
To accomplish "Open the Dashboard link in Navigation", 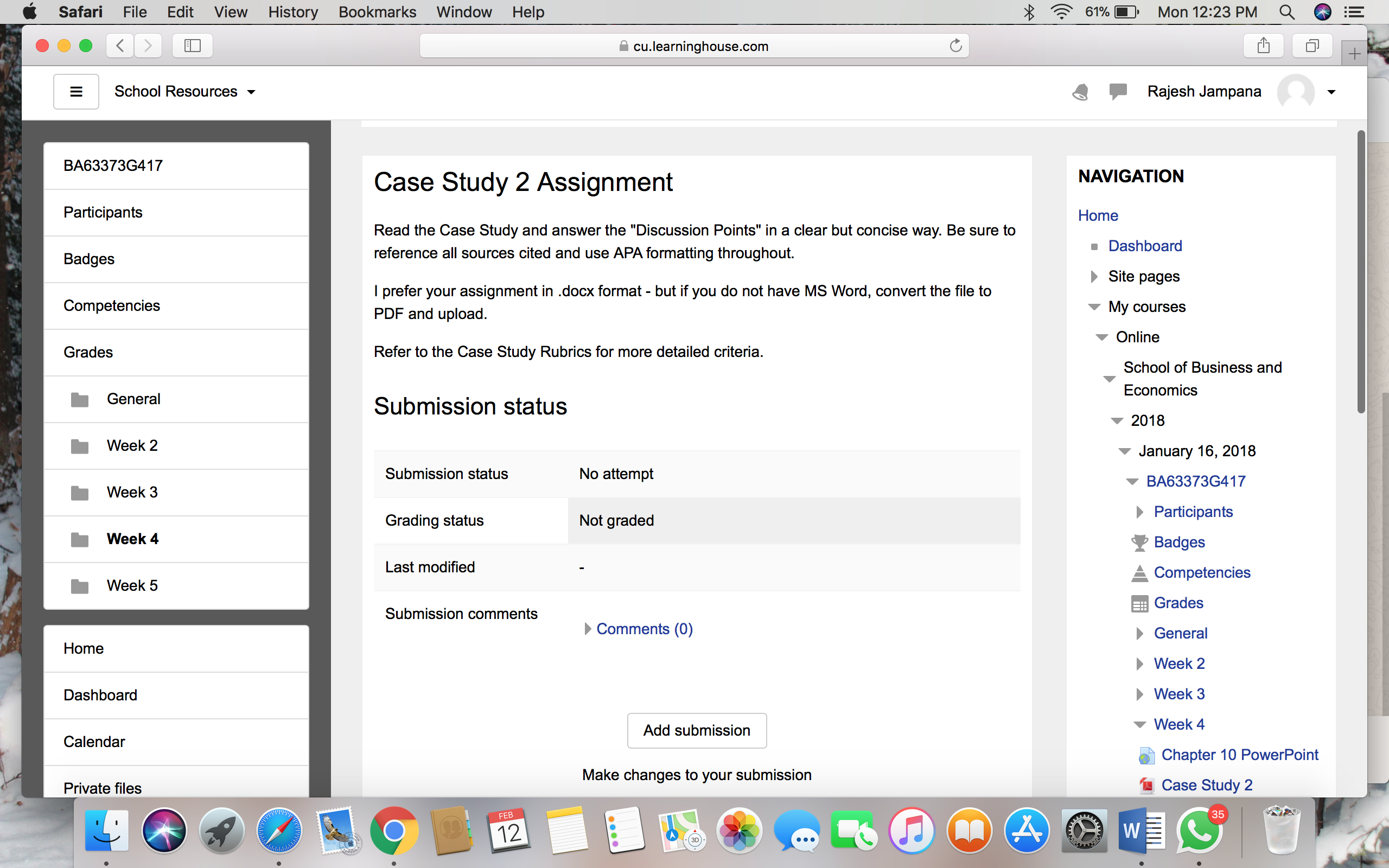I will (x=1145, y=246).
